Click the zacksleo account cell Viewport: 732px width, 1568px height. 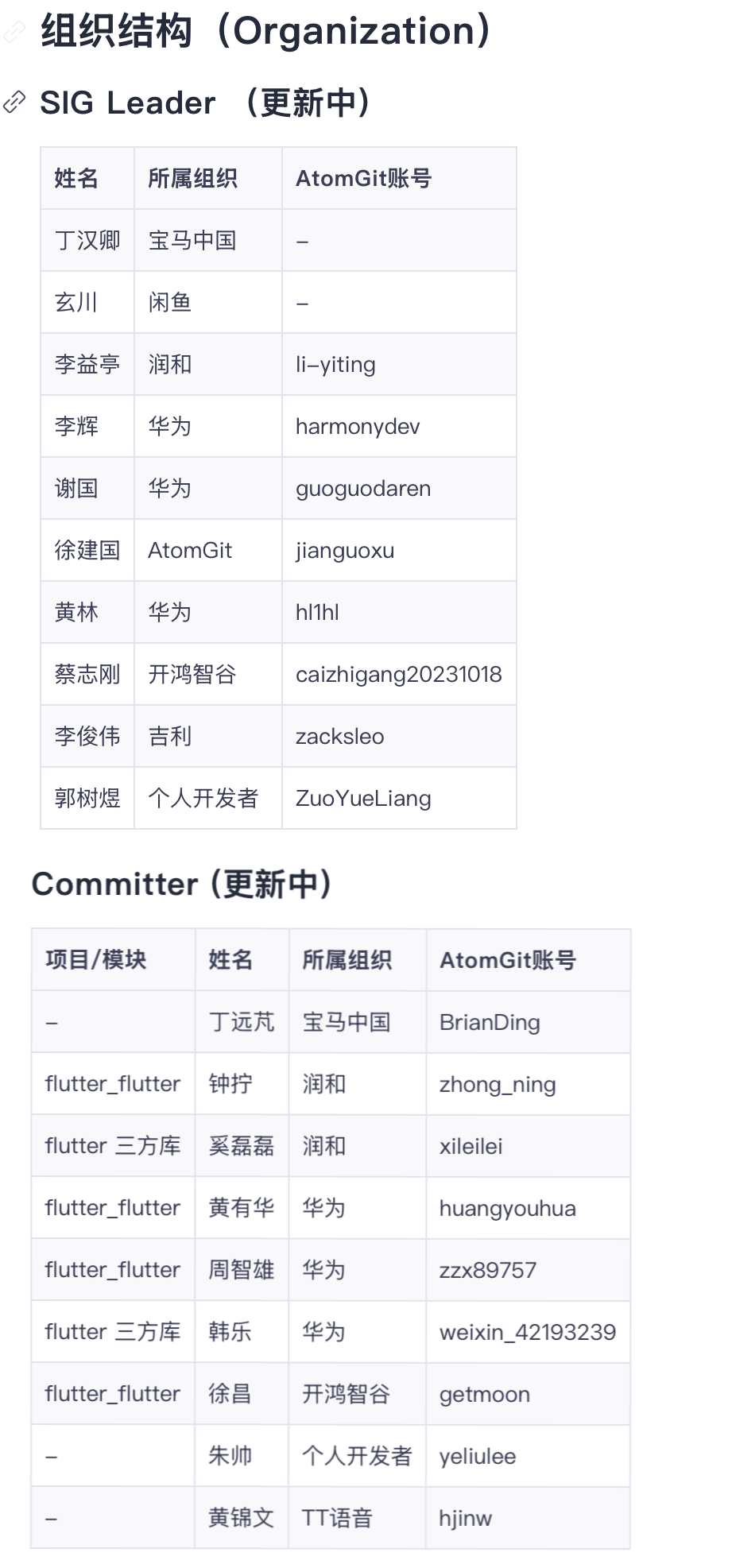pyautogui.click(x=339, y=737)
